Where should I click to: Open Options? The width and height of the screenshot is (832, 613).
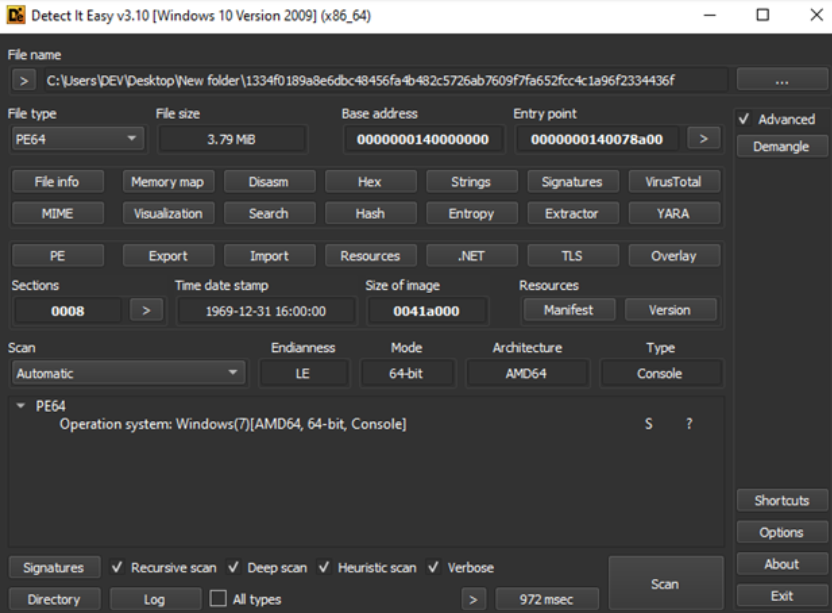pos(782,532)
